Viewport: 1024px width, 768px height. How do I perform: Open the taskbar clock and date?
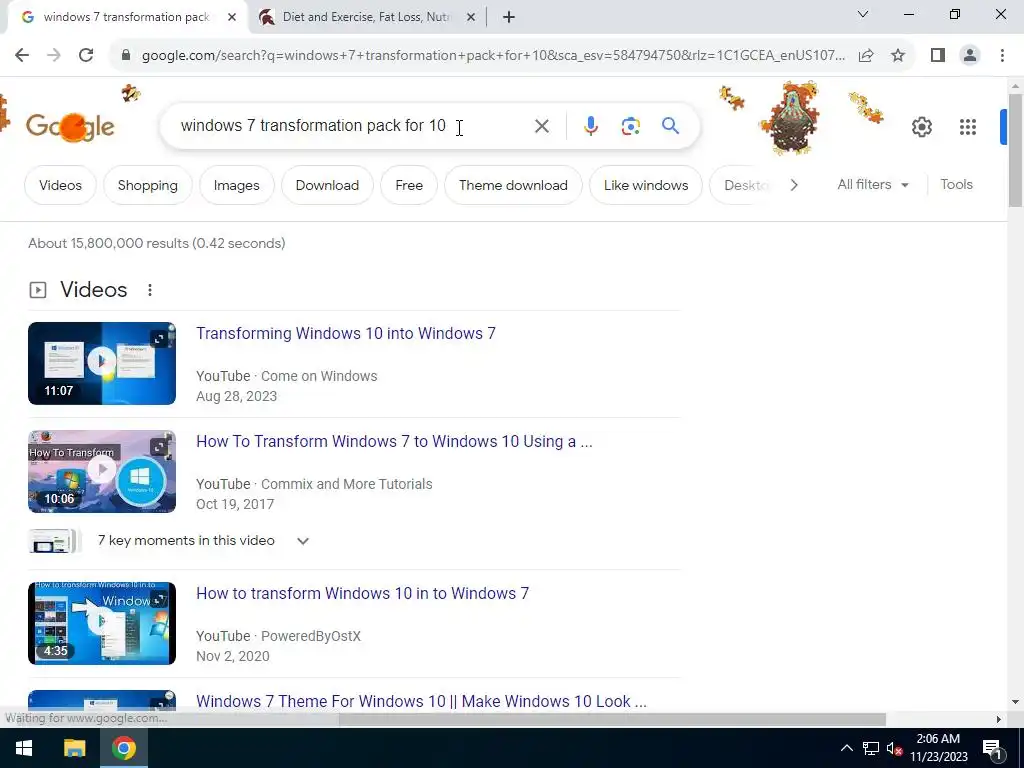point(938,748)
